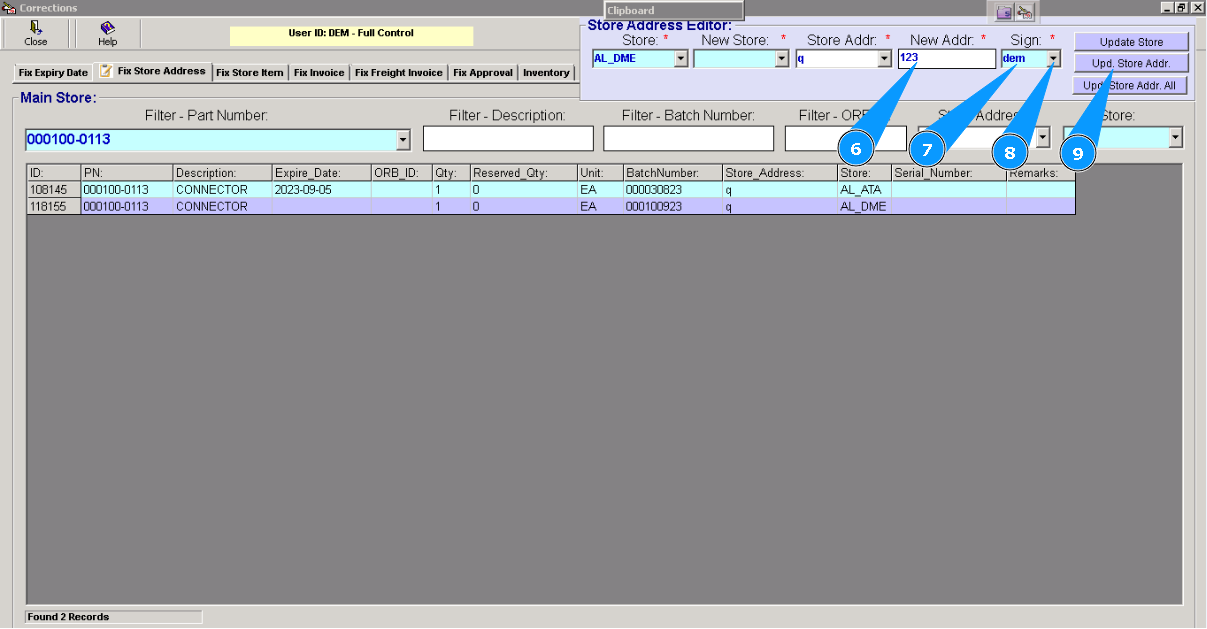Switch to the Fix Expiry Date tab

pyautogui.click(x=53, y=73)
